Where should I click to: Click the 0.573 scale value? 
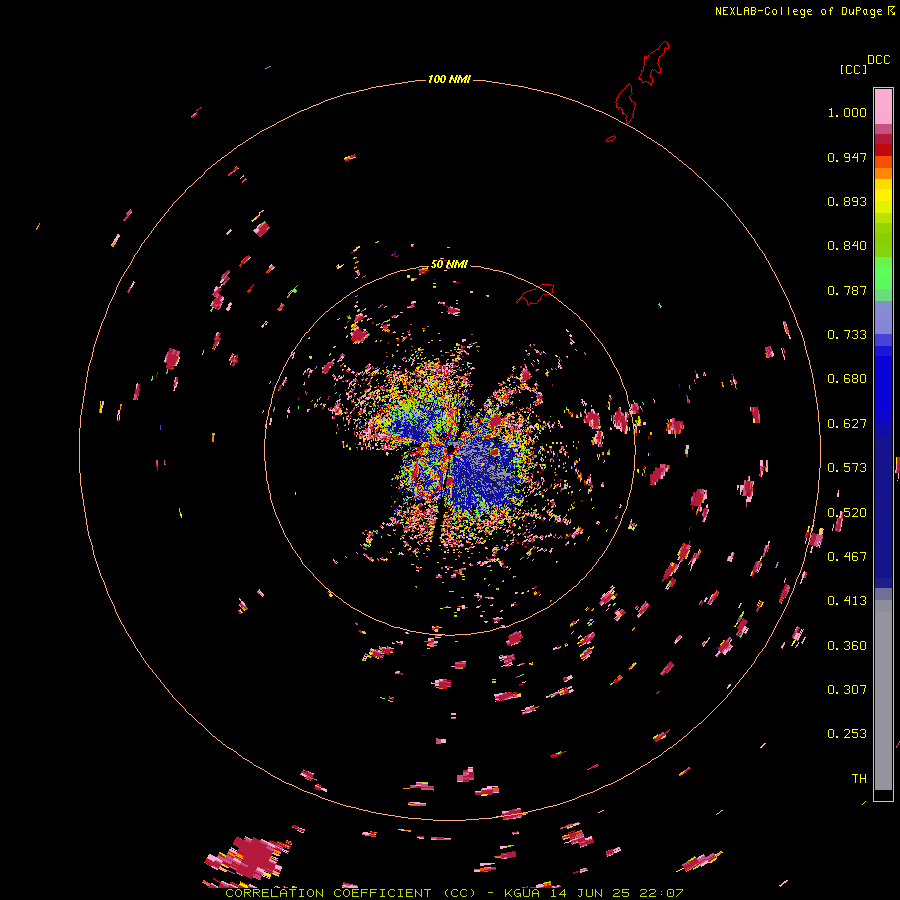coord(847,468)
